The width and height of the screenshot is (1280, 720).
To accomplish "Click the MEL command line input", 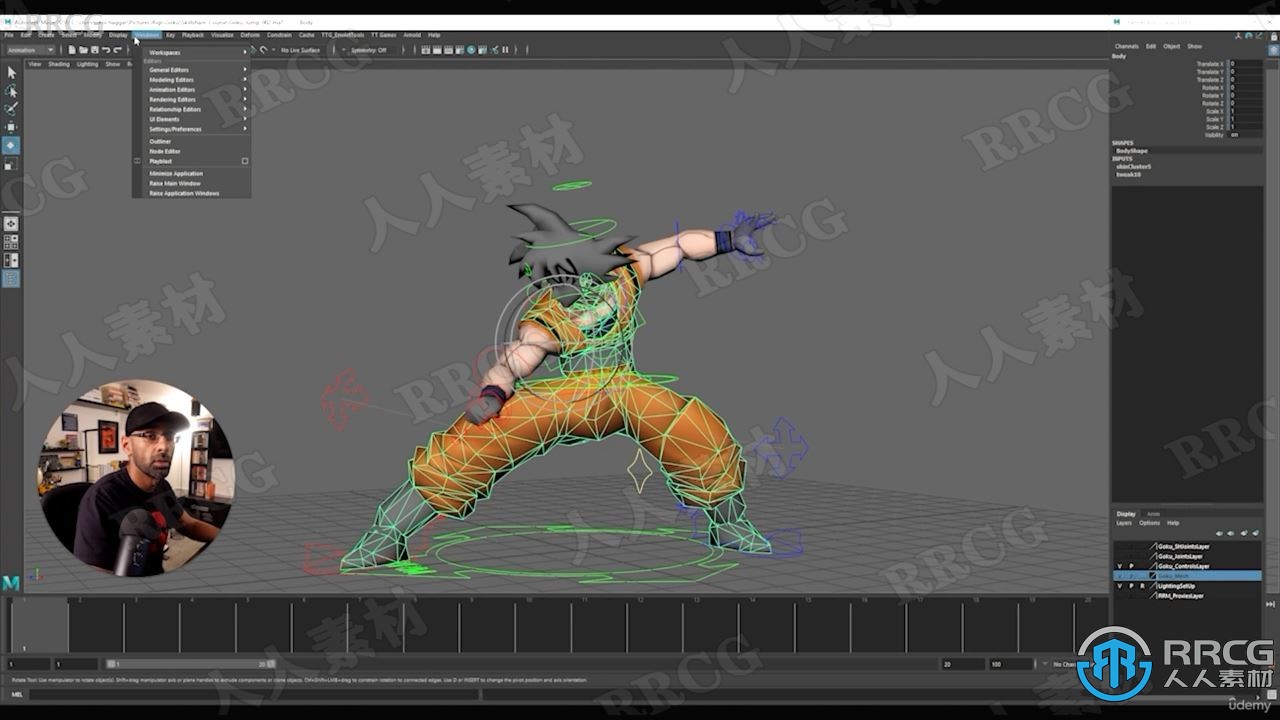I will [253, 694].
